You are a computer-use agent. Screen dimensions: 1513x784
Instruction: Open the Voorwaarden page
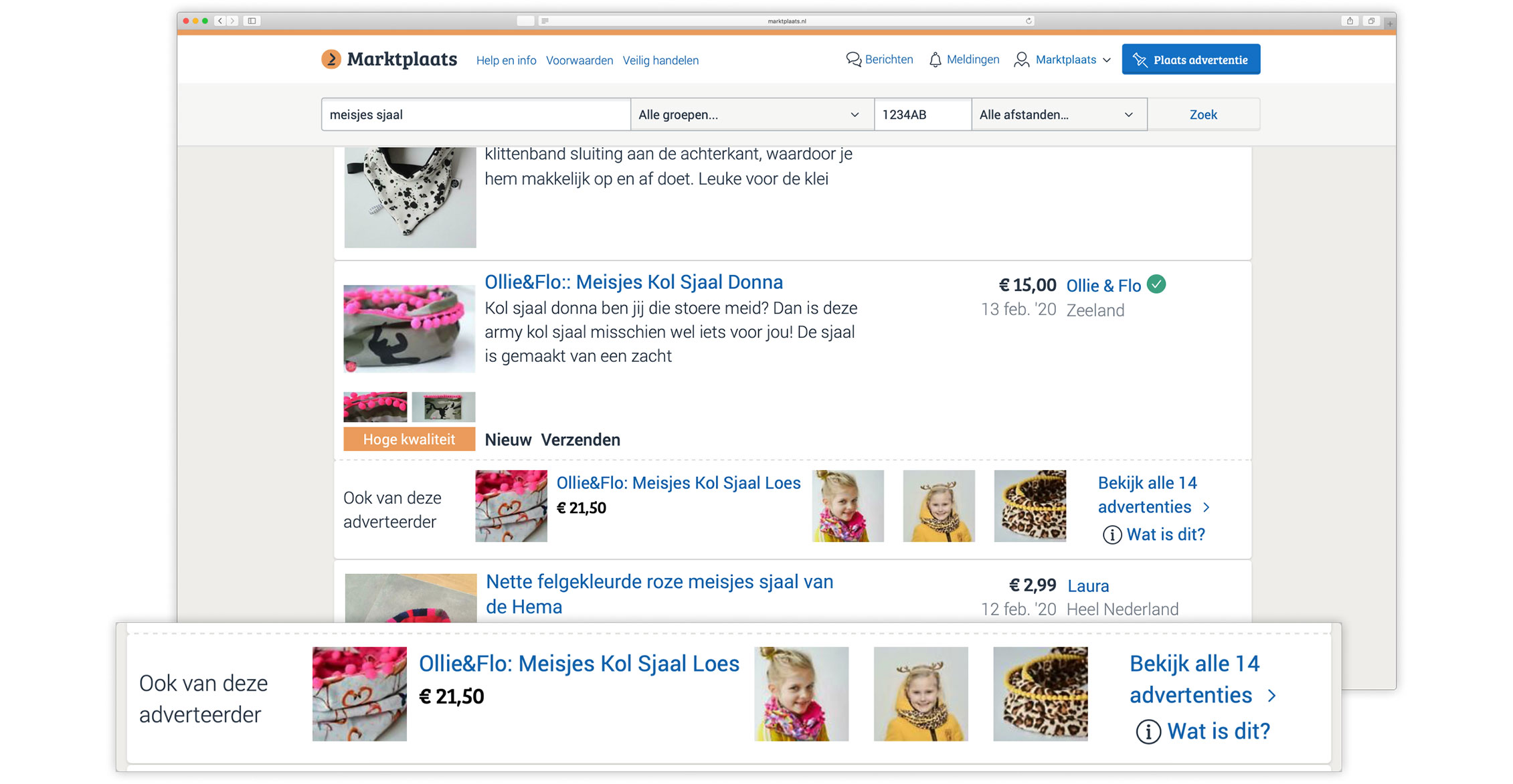580,60
